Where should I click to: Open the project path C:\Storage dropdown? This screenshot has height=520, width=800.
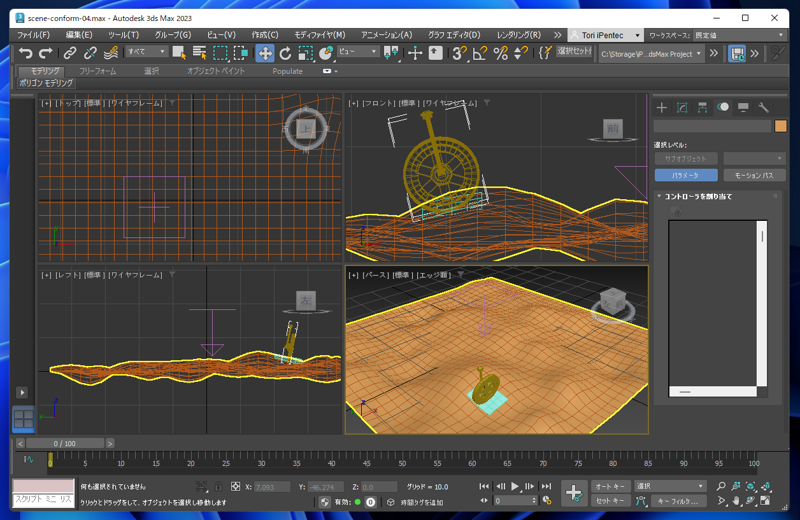tap(651, 54)
